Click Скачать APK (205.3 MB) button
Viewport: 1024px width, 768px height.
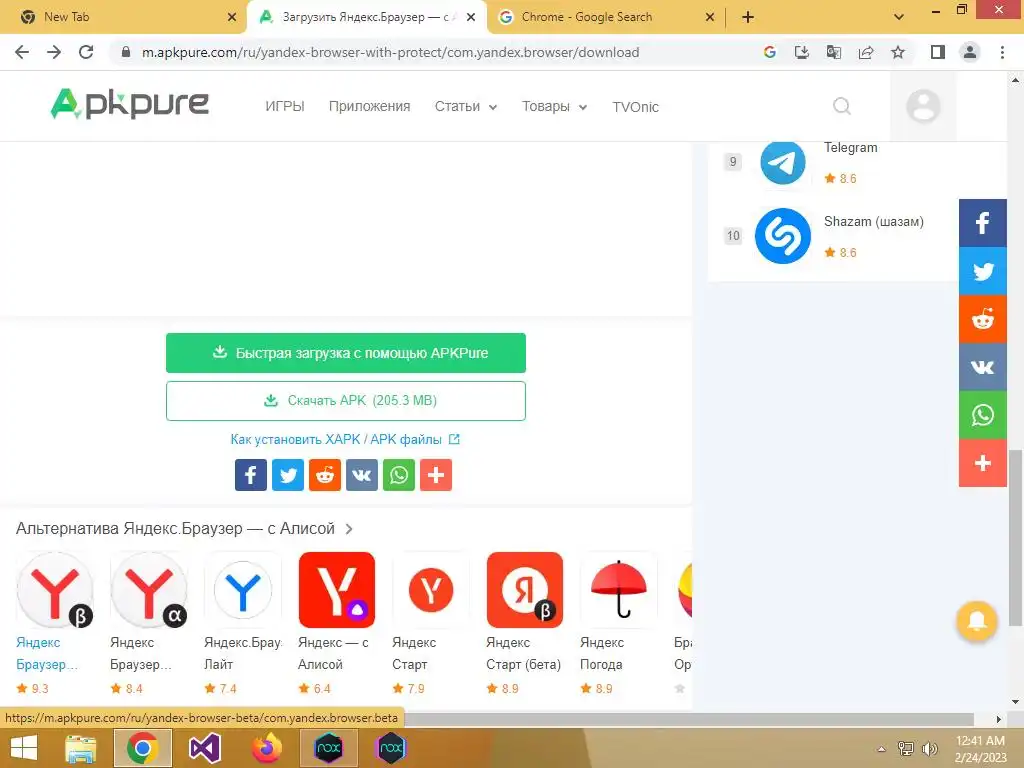[x=345, y=401]
